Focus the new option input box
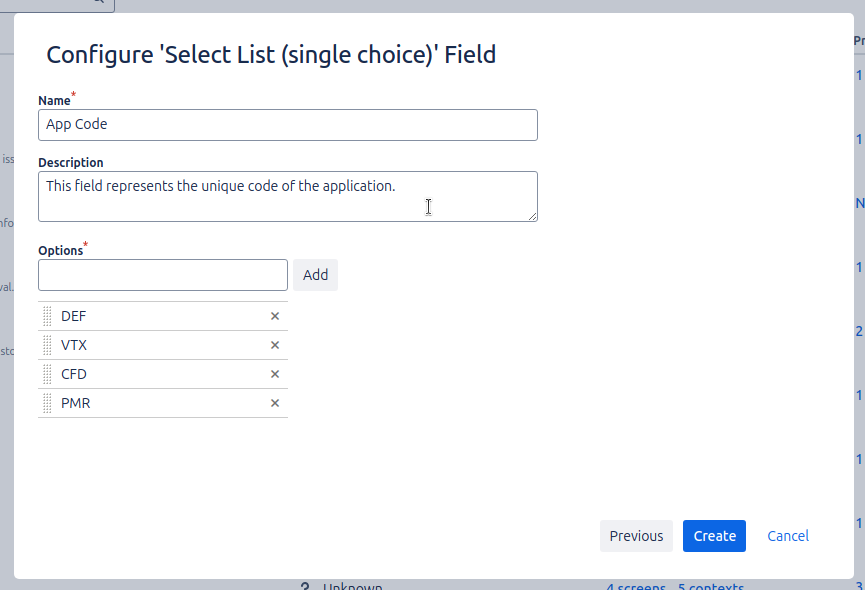Viewport: 865px width, 590px height. tap(163, 275)
